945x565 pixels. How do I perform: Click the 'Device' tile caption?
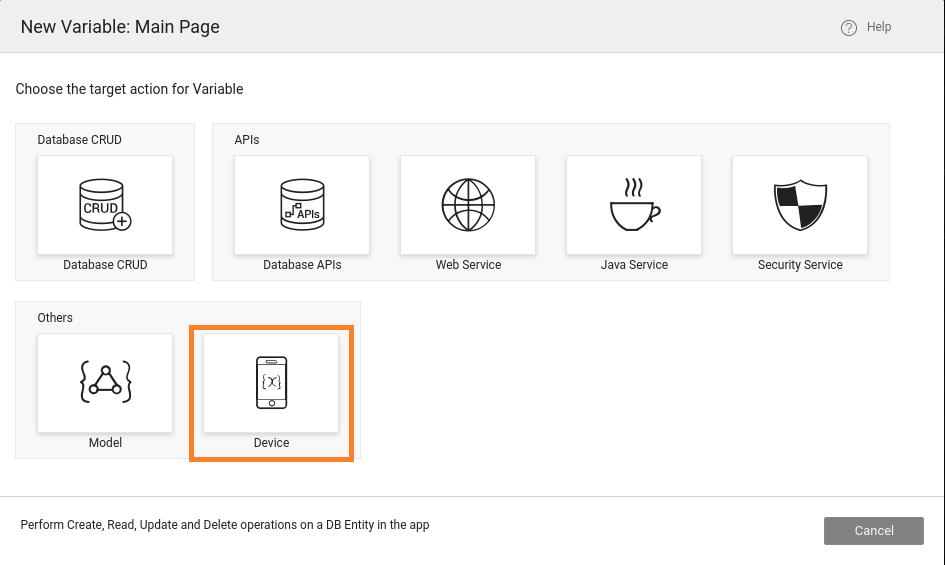[x=271, y=443]
